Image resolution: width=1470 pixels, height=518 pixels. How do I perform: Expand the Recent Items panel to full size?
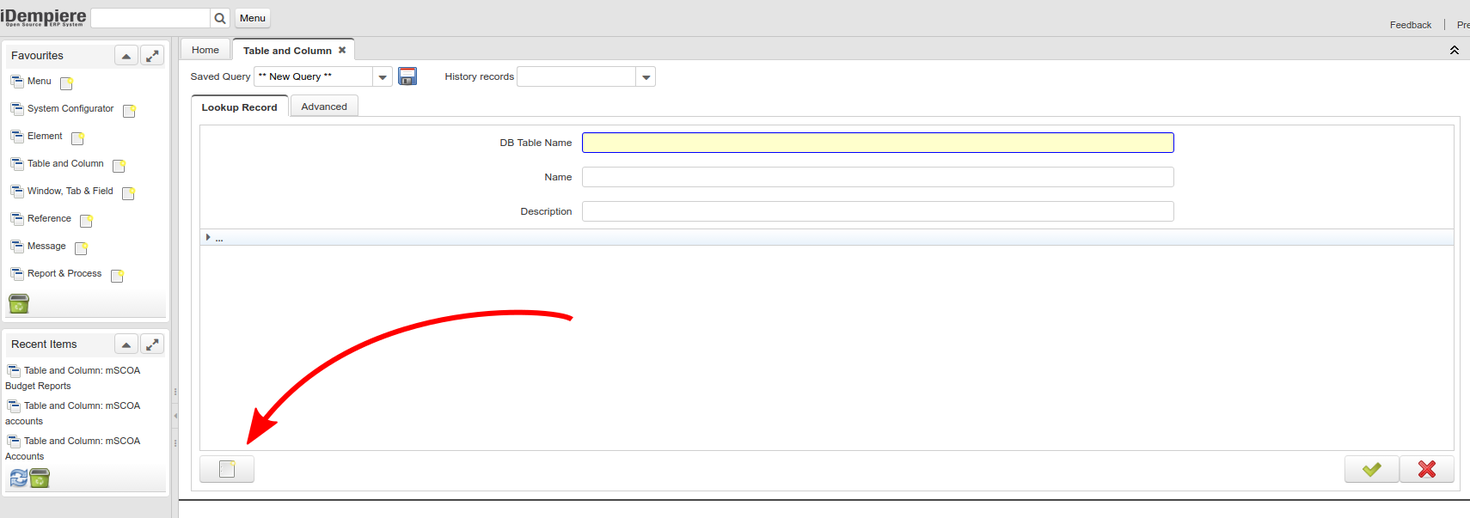click(x=152, y=344)
